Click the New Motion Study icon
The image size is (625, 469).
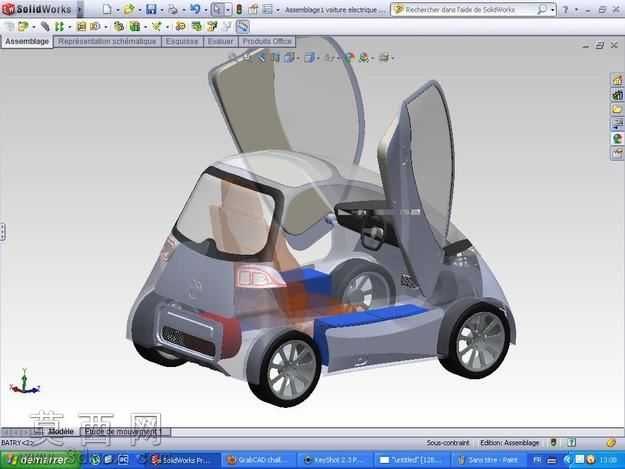pyautogui.click(x=181, y=27)
